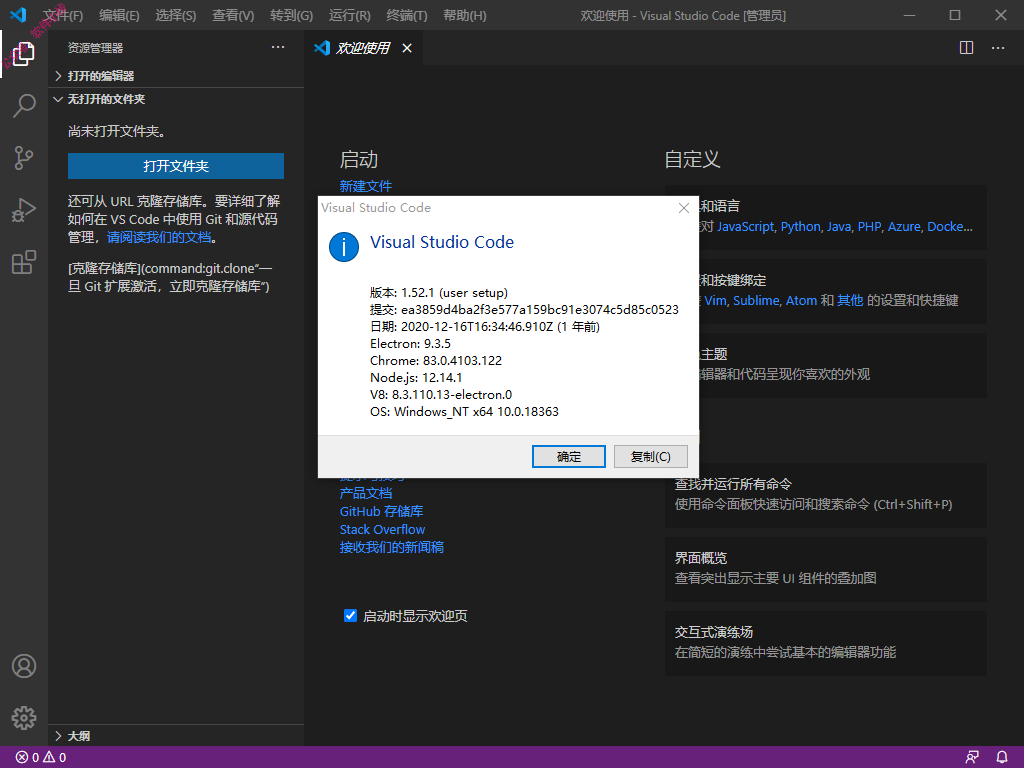This screenshot has width=1024, height=768.
Task: Open the 查看(V) menu
Action: pos(232,15)
